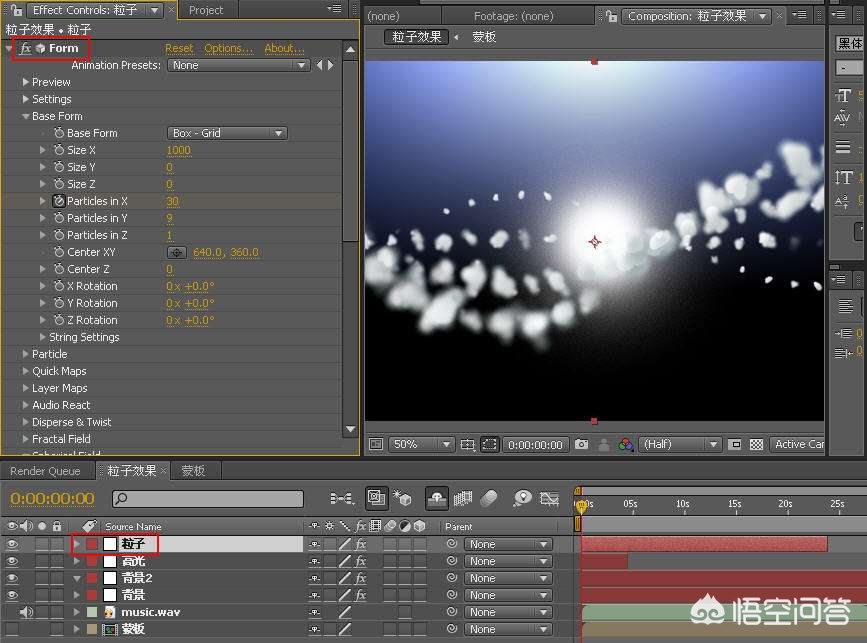
Task: Open the Graph Editor icon in timeline
Action: 549,498
